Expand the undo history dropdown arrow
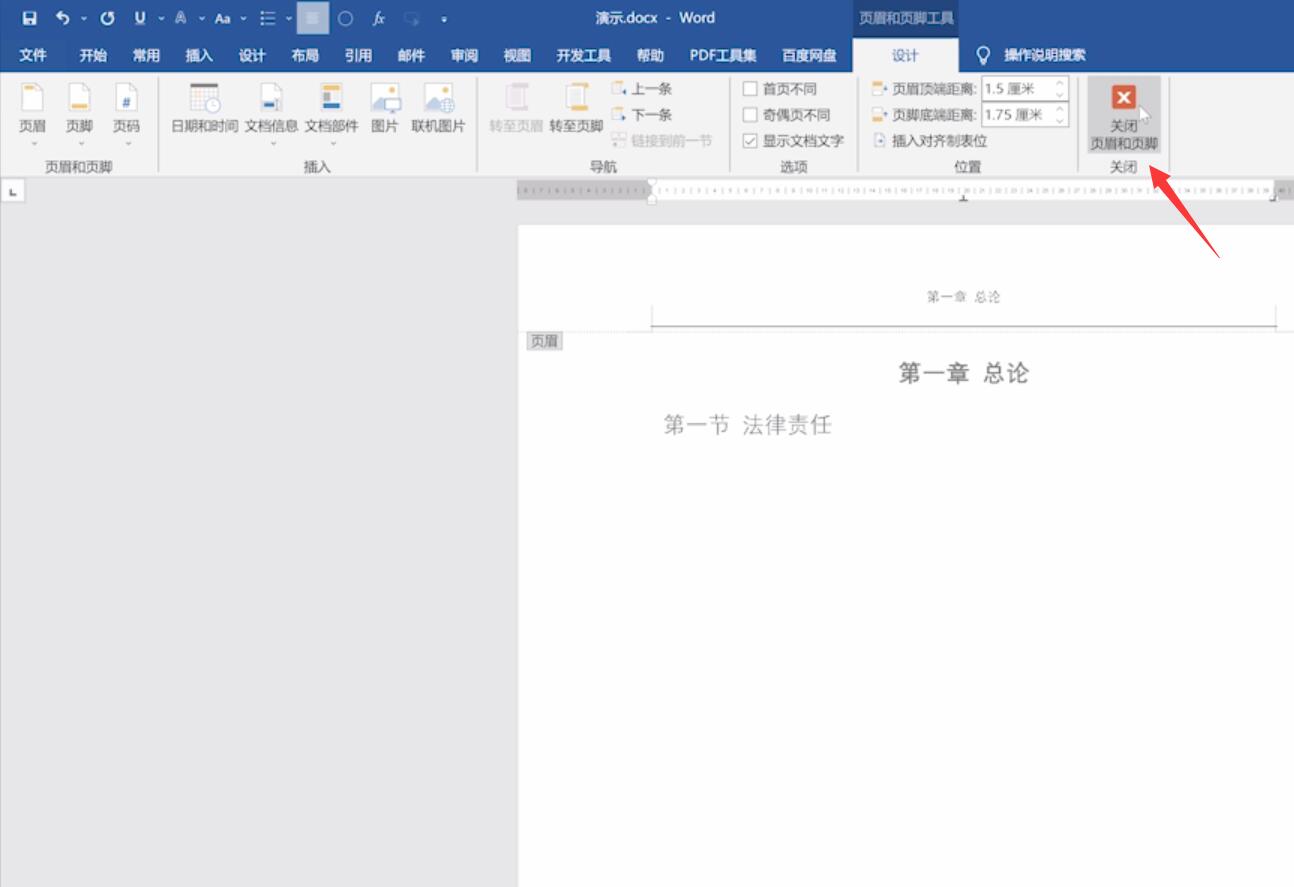Viewport: 1294px width, 887px height. (x=83, y=18)
